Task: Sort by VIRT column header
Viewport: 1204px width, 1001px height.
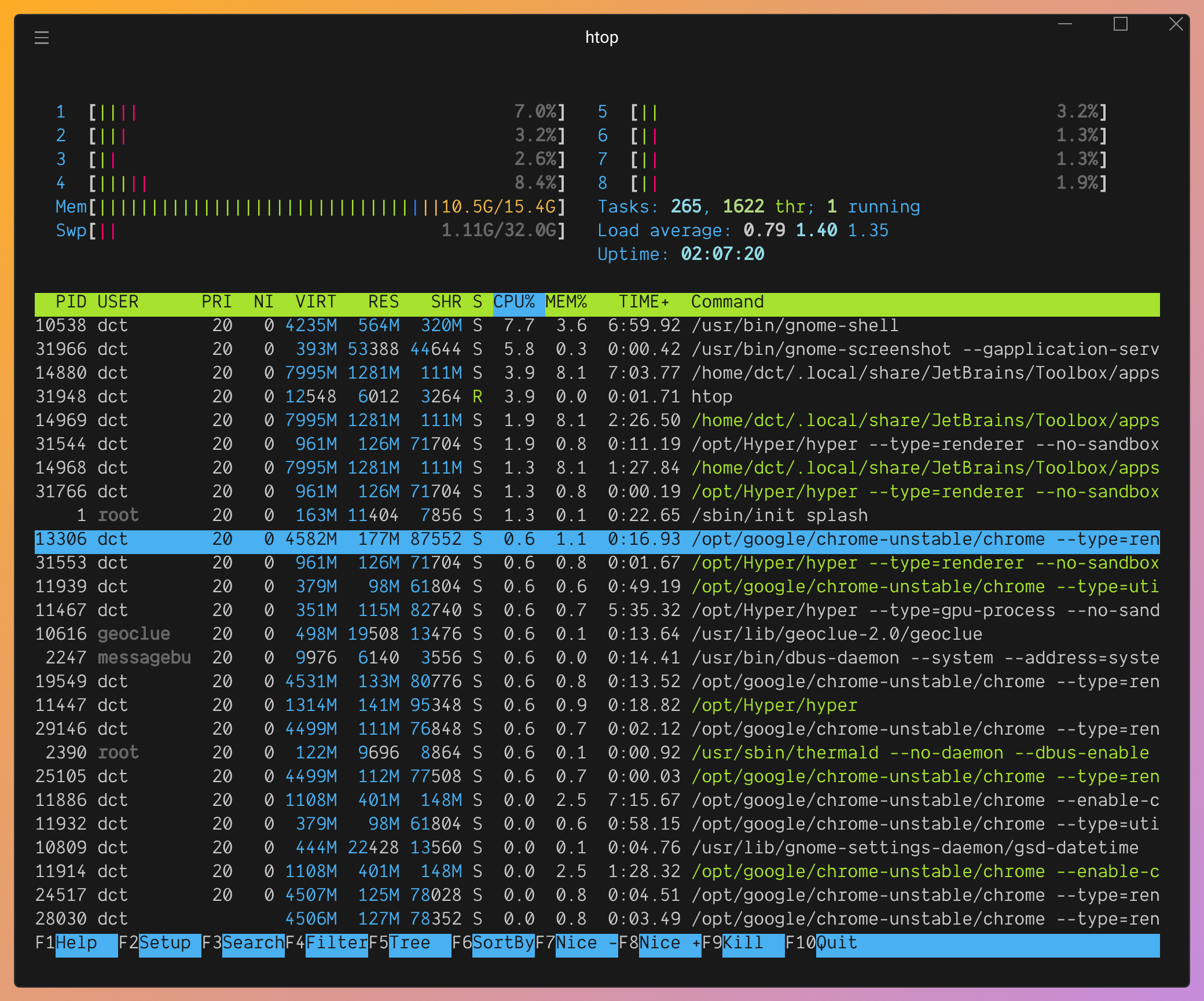Action: (x=316, y=302)
